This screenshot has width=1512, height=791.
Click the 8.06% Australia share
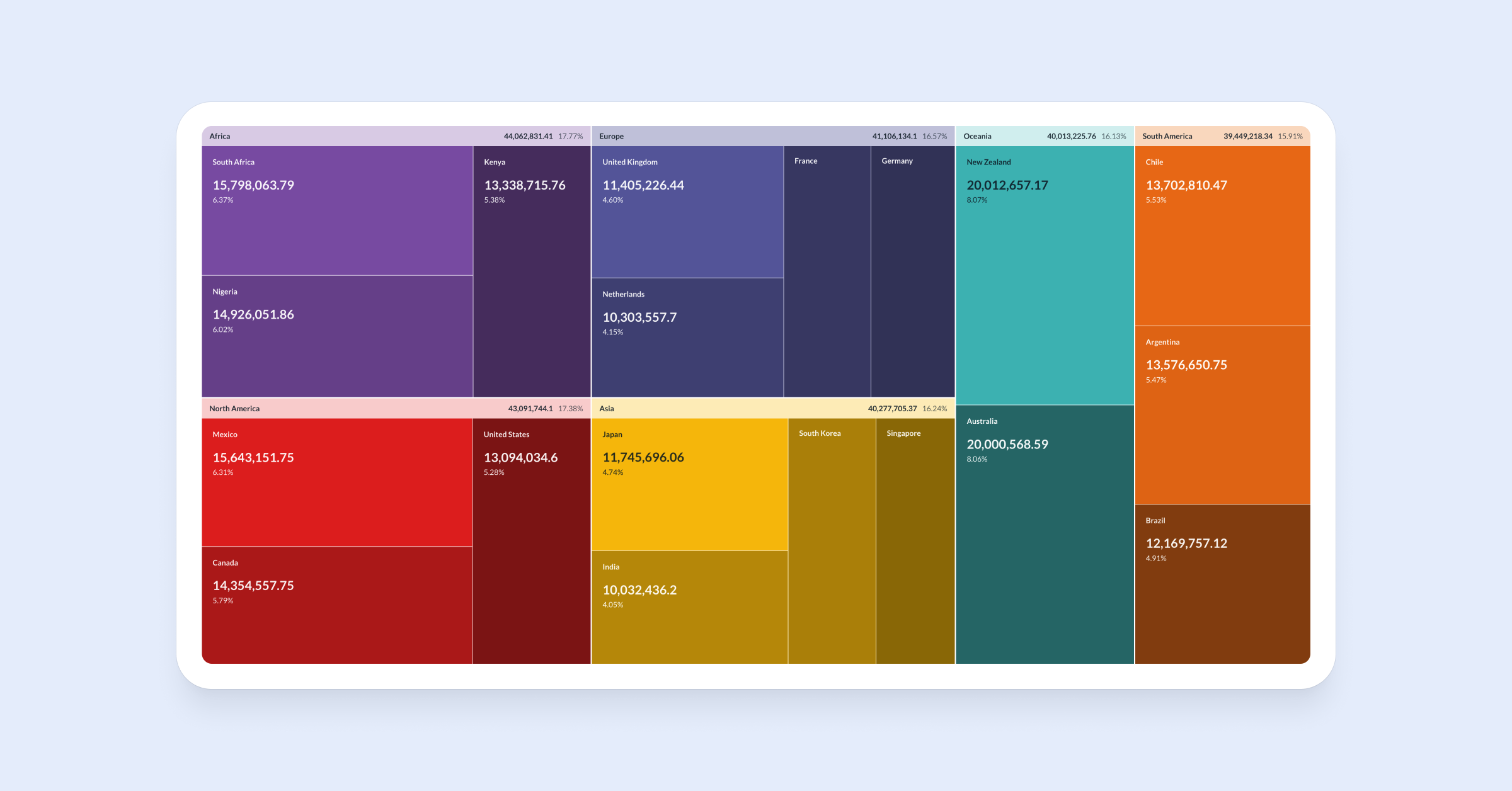[977, 459]
